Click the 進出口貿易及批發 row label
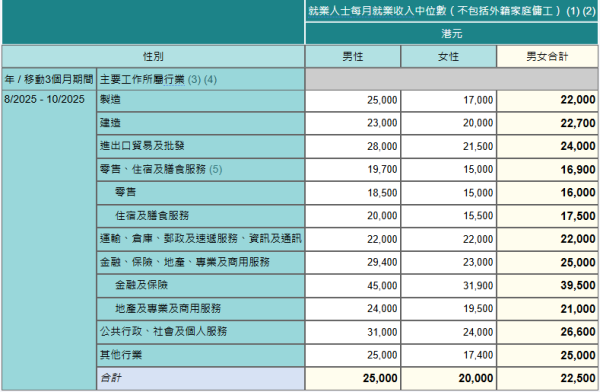The image size is (600, 392). (201, 146)
